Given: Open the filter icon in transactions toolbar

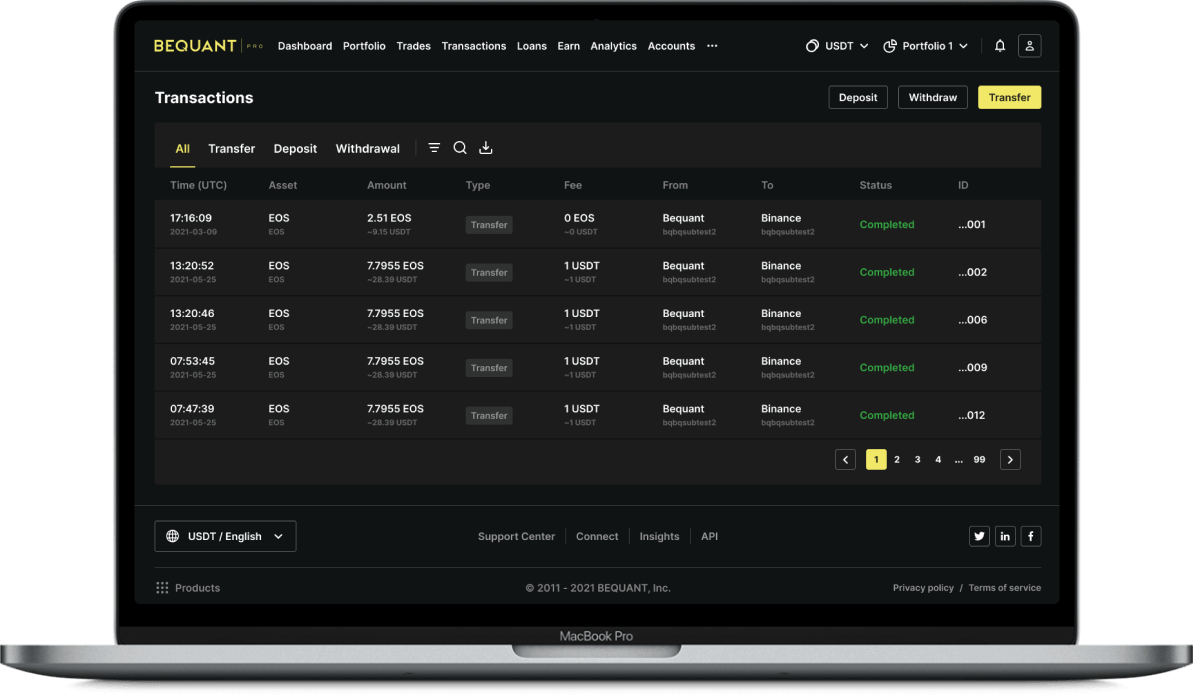Looking at the screenshot, I should tap(434, 148).
